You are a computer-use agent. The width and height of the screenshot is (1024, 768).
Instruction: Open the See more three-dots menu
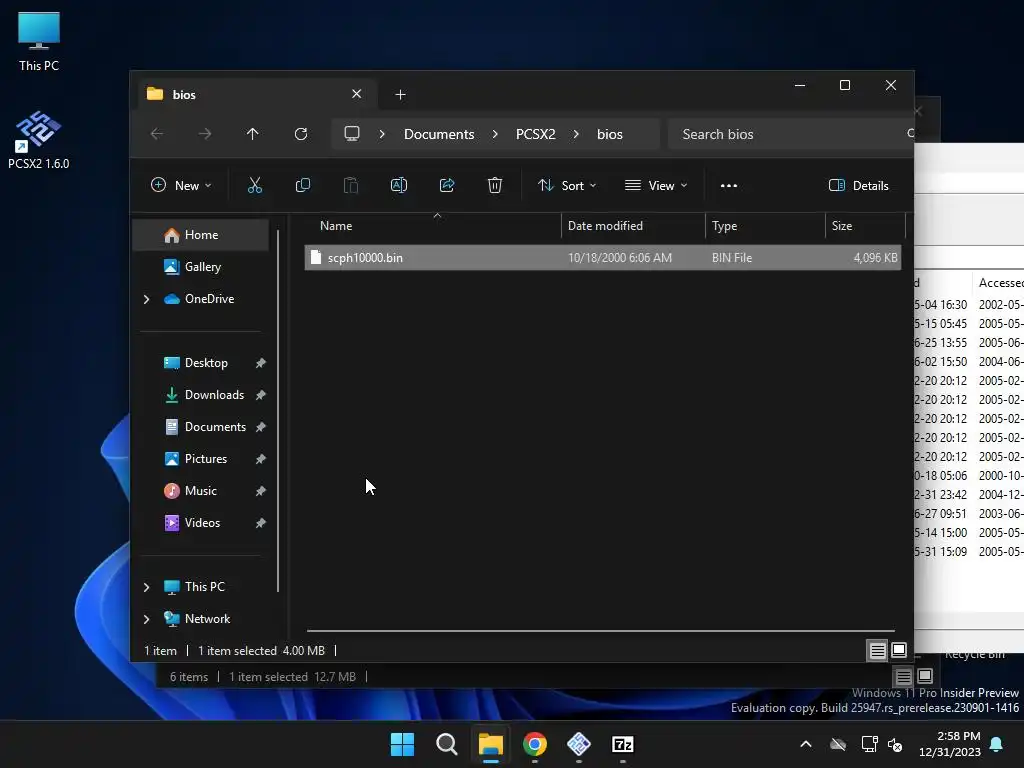[x=729, y=185]
